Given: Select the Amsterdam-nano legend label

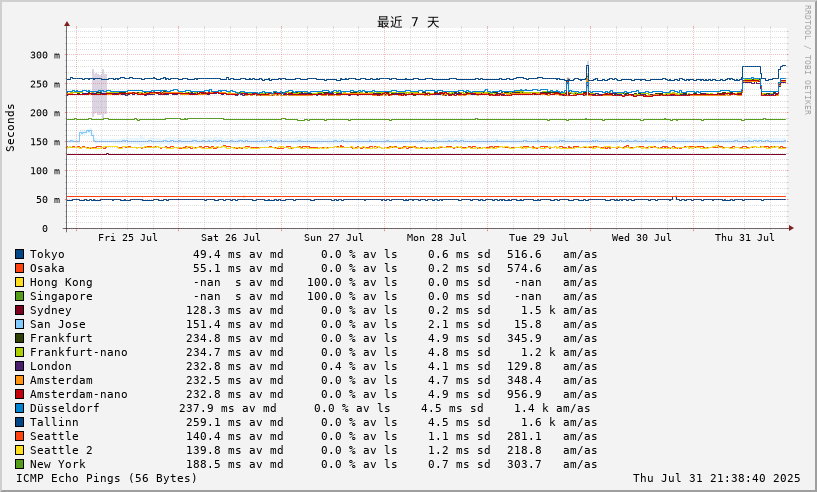Looking at the screenshot, I should pyautogui.click(x=79, y=395).
